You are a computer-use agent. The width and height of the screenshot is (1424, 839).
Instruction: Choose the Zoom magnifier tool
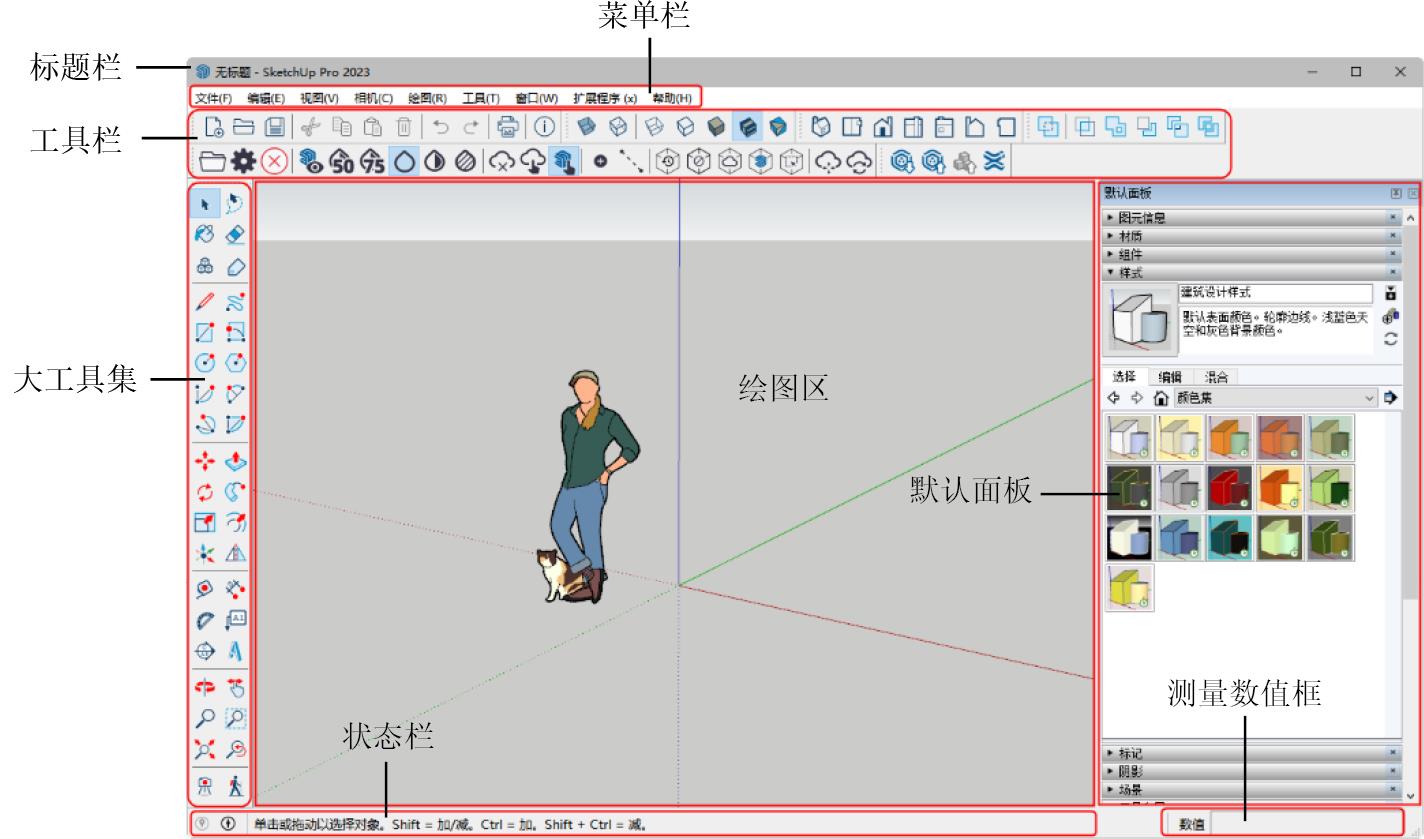click(x=204, y=717)
